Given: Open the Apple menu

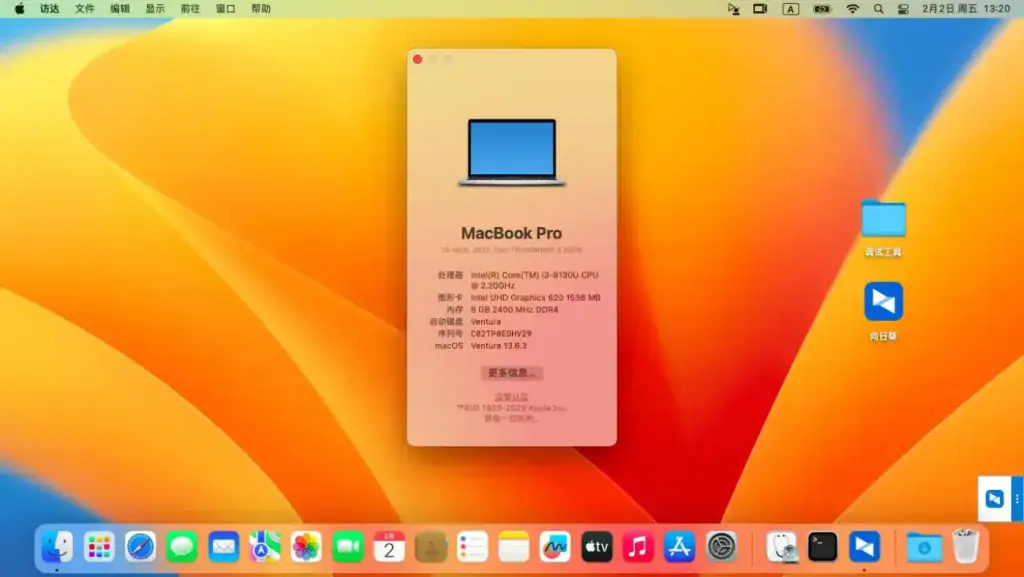Looking at the screenshot, I should click(x=20, y=9).
